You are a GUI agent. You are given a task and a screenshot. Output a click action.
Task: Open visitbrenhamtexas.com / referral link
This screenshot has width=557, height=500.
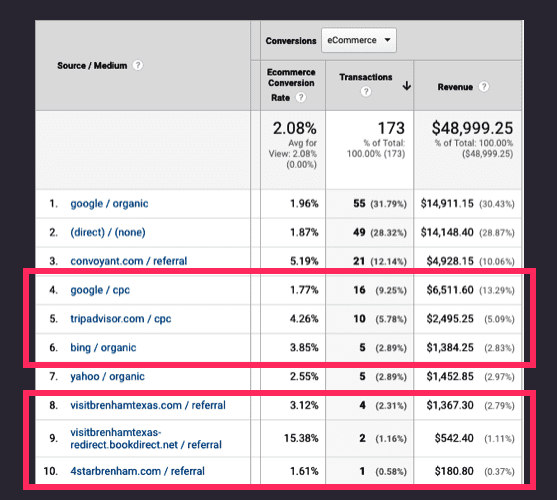point(148,405)
